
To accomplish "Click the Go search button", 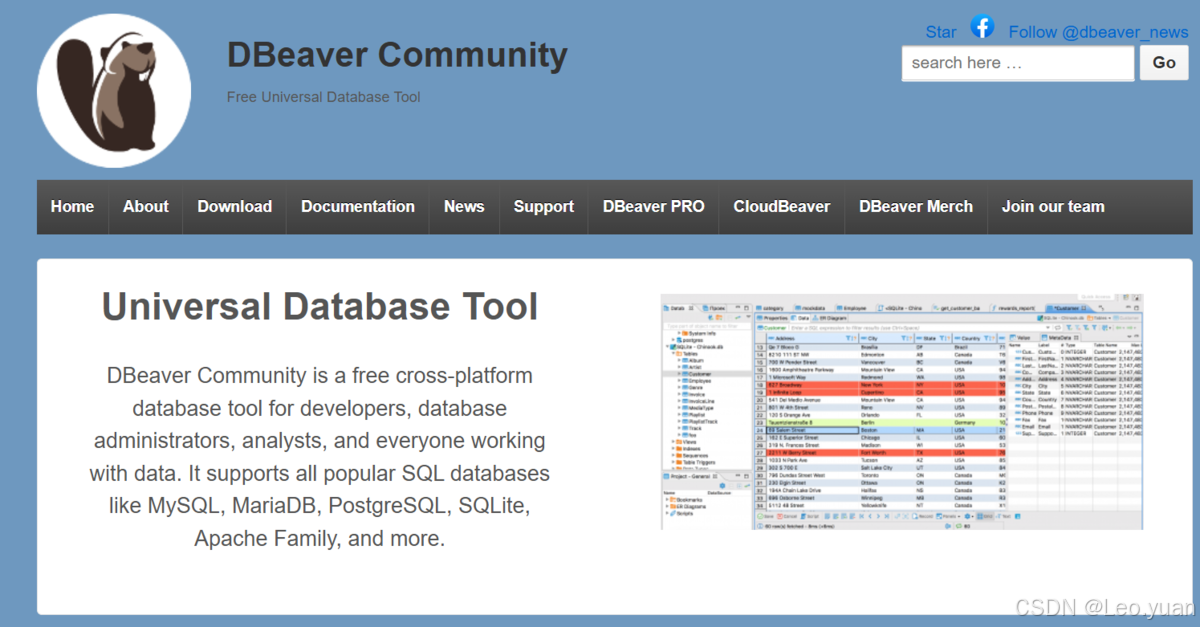I will (1164, 63).
